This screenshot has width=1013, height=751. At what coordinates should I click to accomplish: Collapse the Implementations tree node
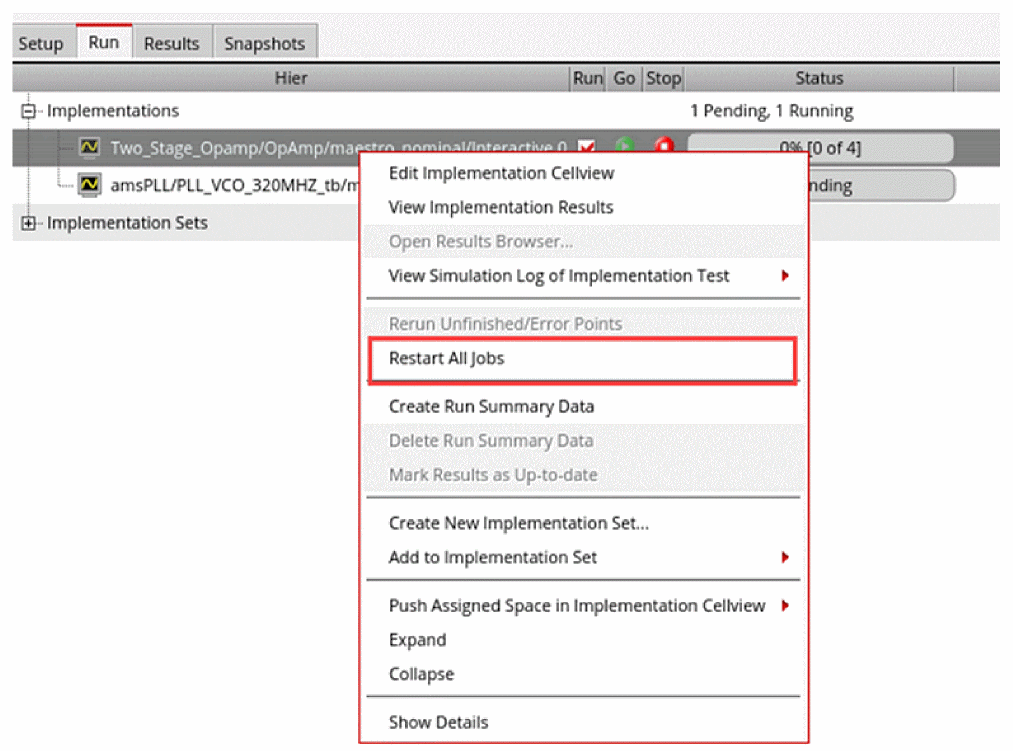pos(28,111)
